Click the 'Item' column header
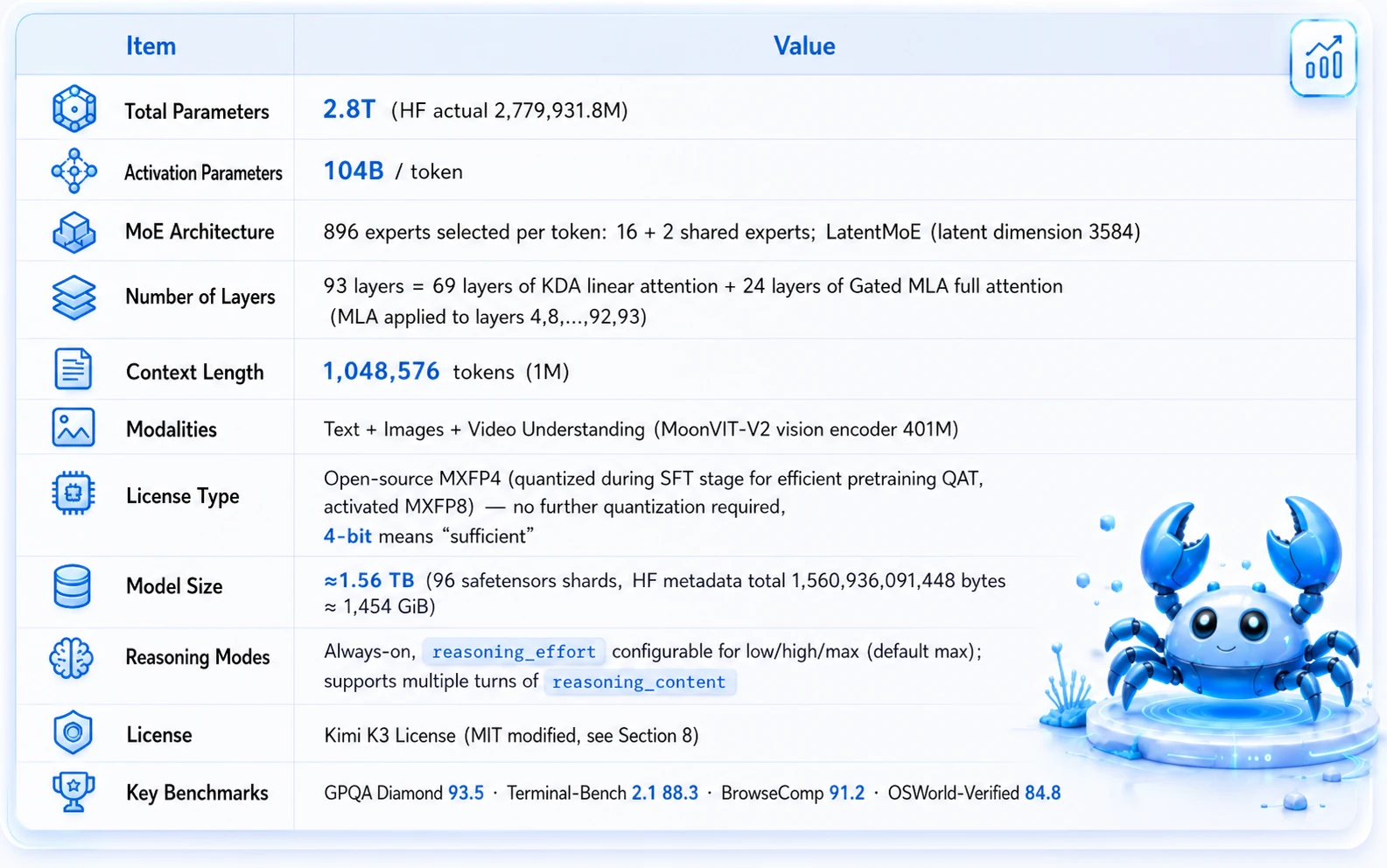 coord(151,45)
